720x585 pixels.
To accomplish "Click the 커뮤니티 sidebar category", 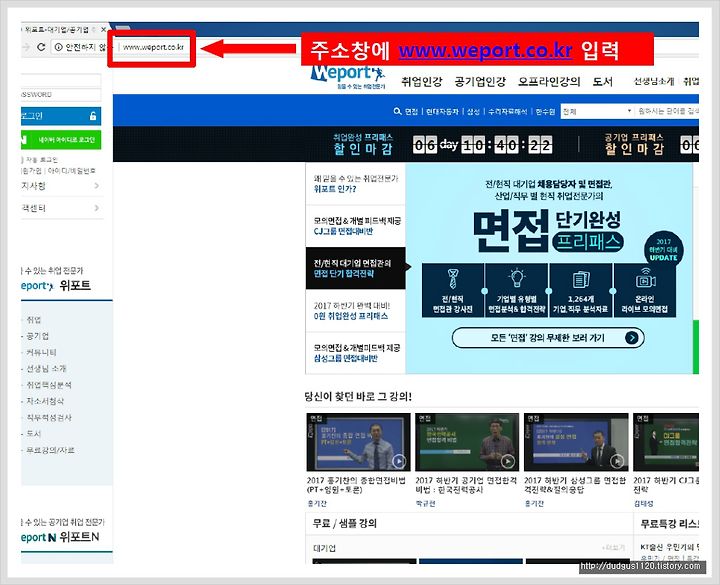I will pos(41,352).
